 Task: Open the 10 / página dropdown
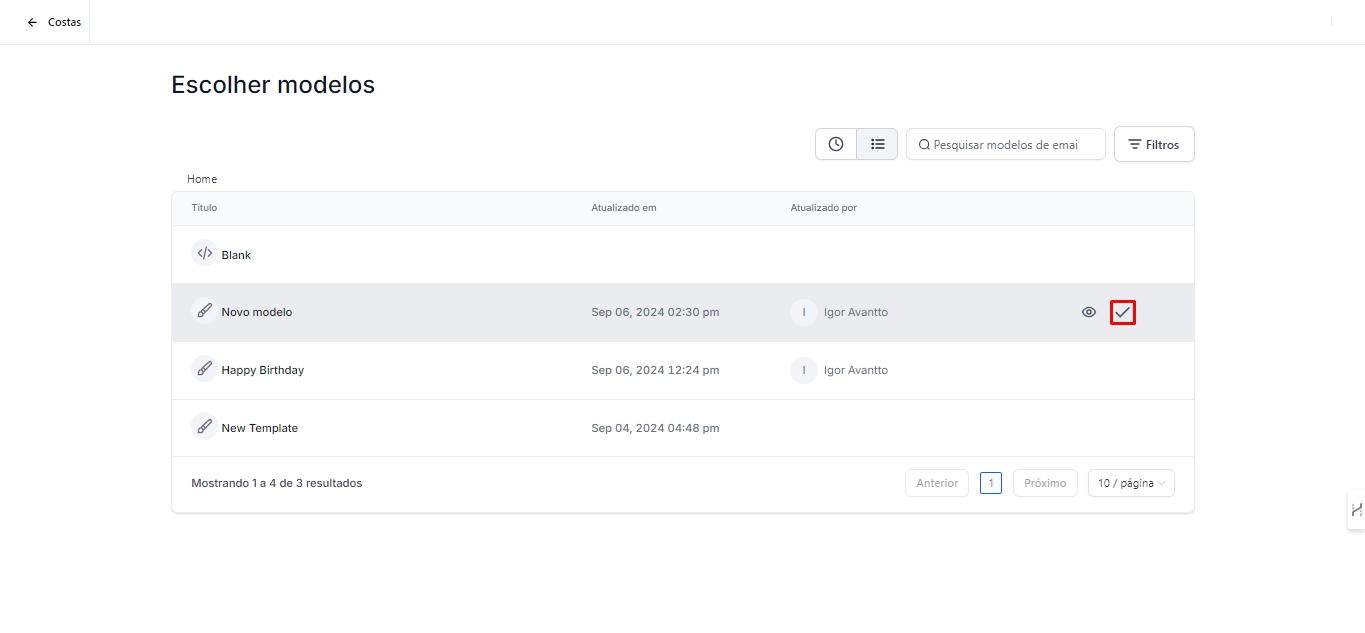coord(1131,483)
